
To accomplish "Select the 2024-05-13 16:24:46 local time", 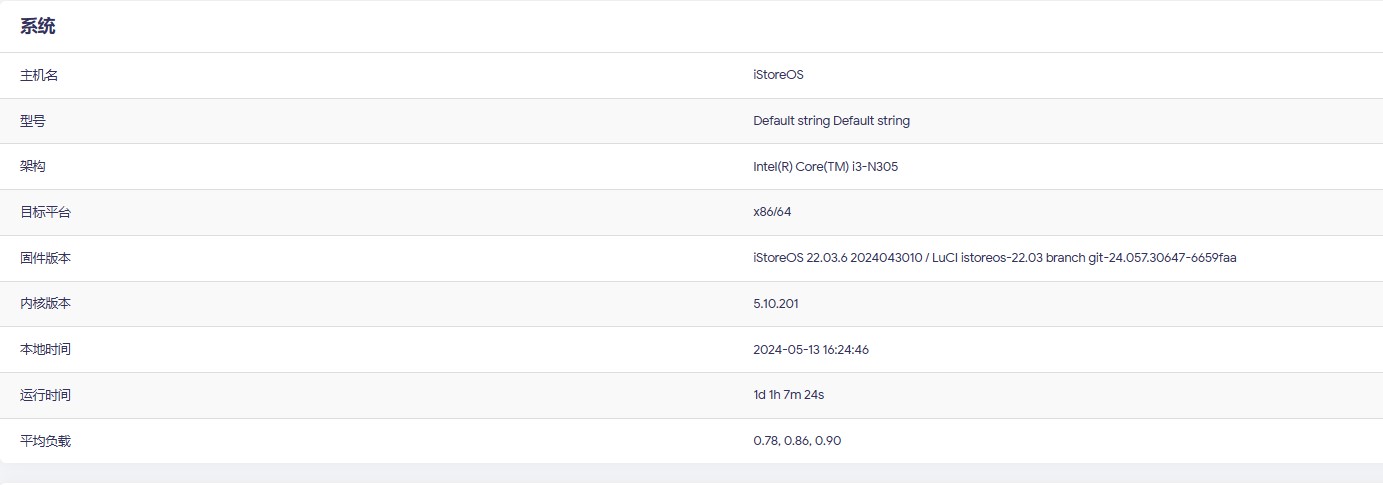I will [811, 350].
